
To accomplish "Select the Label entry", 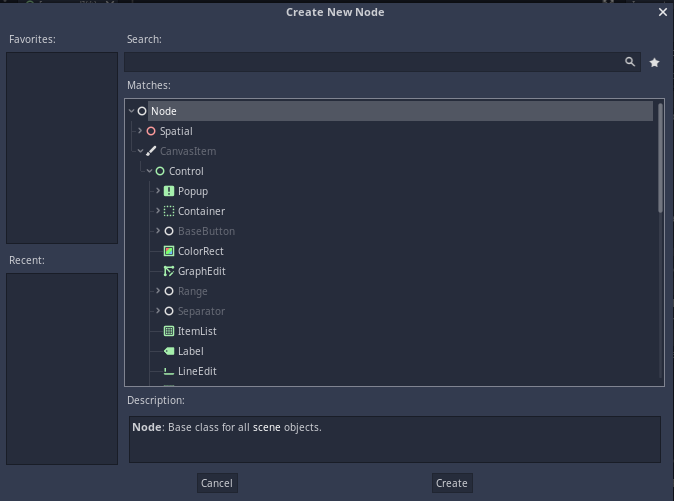I will pyautogui.click(x=191, y=351).
